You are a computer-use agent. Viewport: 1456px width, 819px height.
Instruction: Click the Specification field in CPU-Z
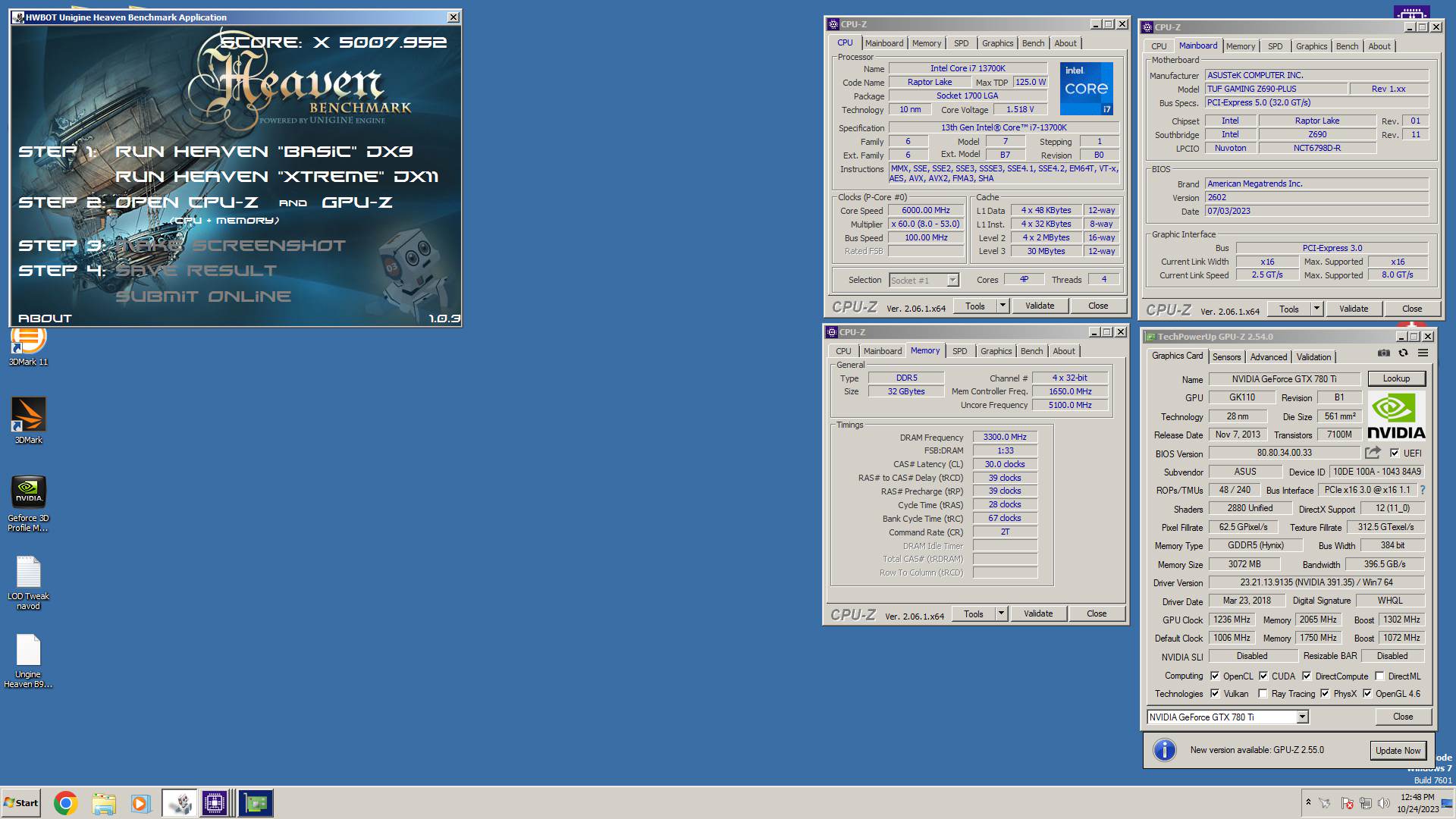(x=1004, y=127)
